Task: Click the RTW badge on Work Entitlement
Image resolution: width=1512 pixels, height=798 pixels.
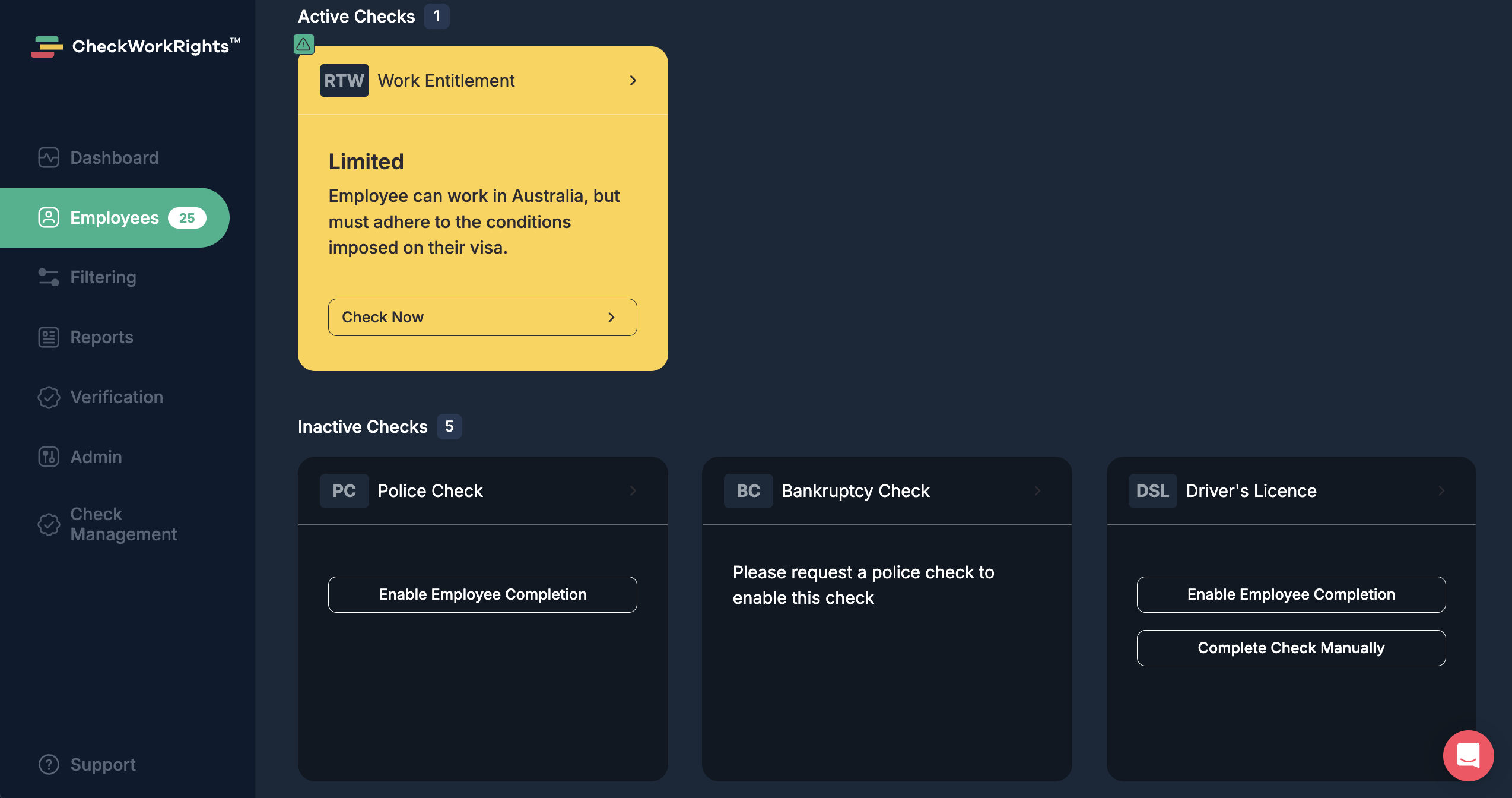Action: click(344, 80)
